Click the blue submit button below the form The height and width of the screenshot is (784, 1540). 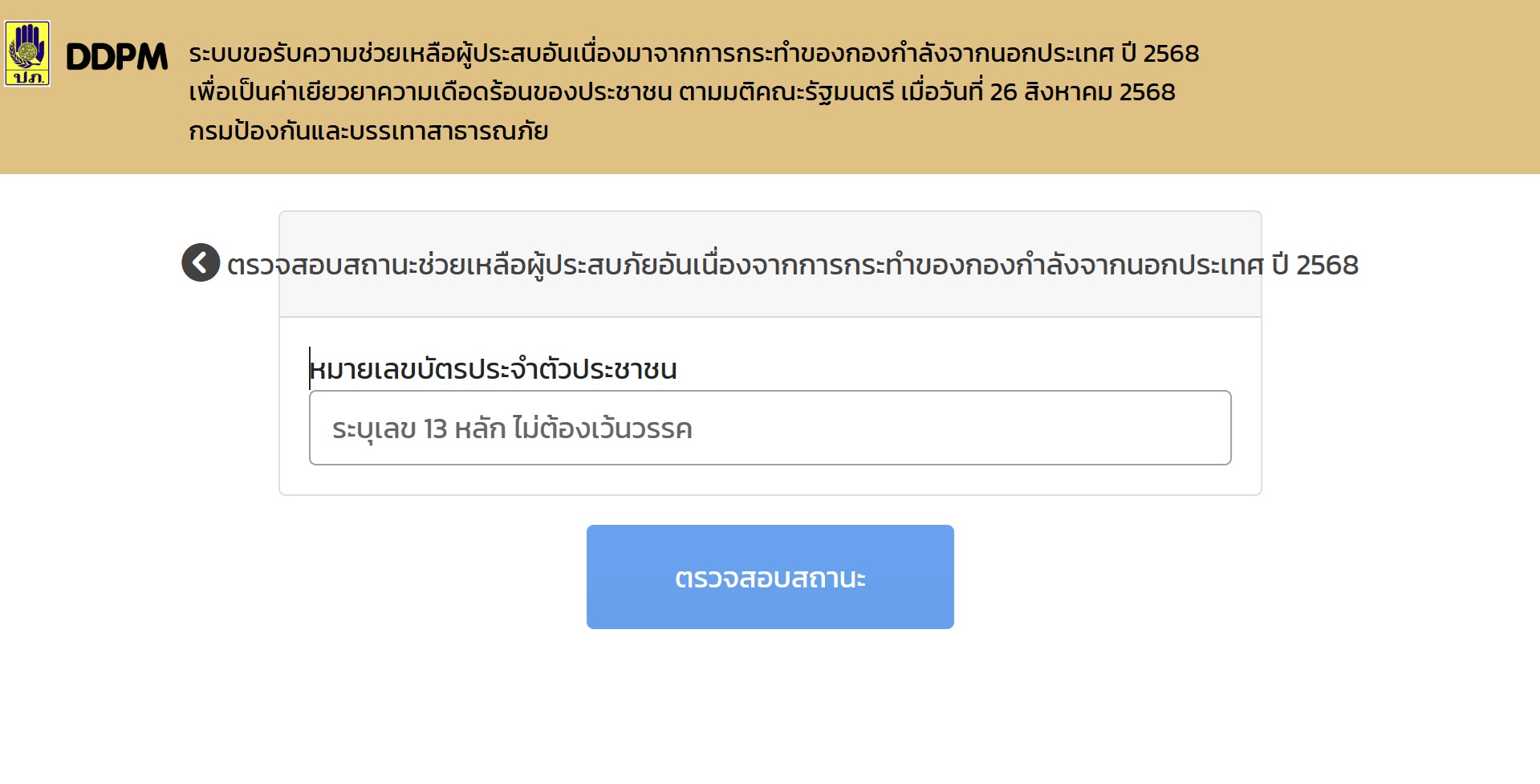pos(770,575)
